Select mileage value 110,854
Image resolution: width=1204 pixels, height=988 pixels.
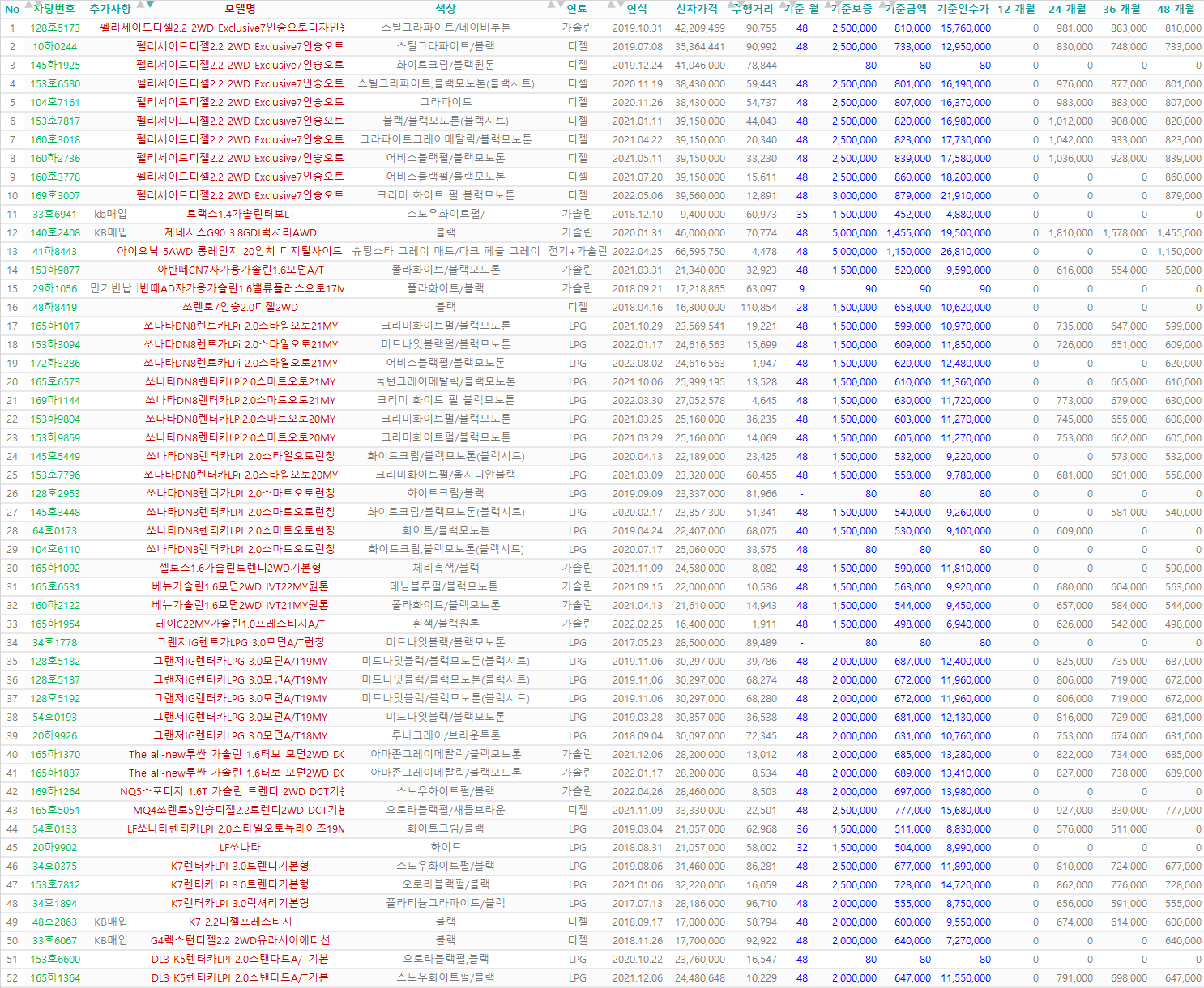(758, 307)
